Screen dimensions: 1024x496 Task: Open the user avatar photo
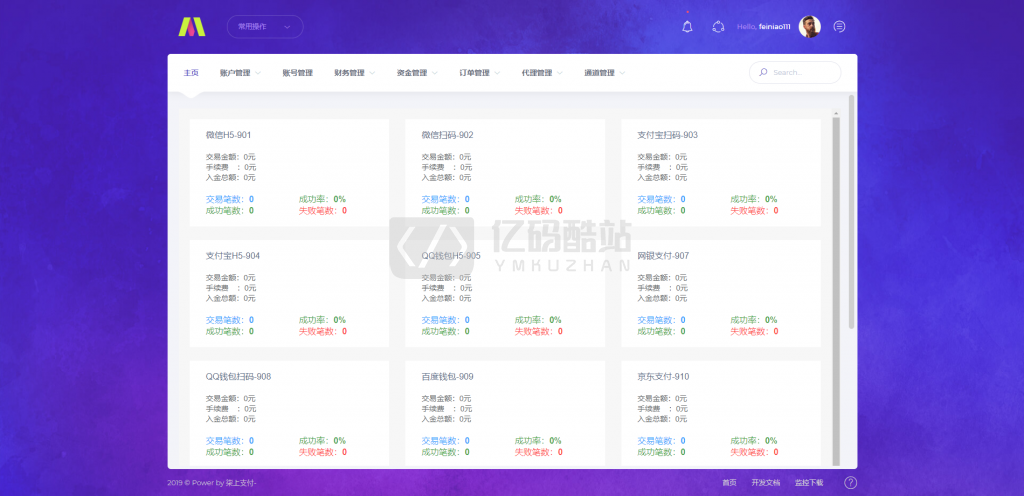pos(809,27)
